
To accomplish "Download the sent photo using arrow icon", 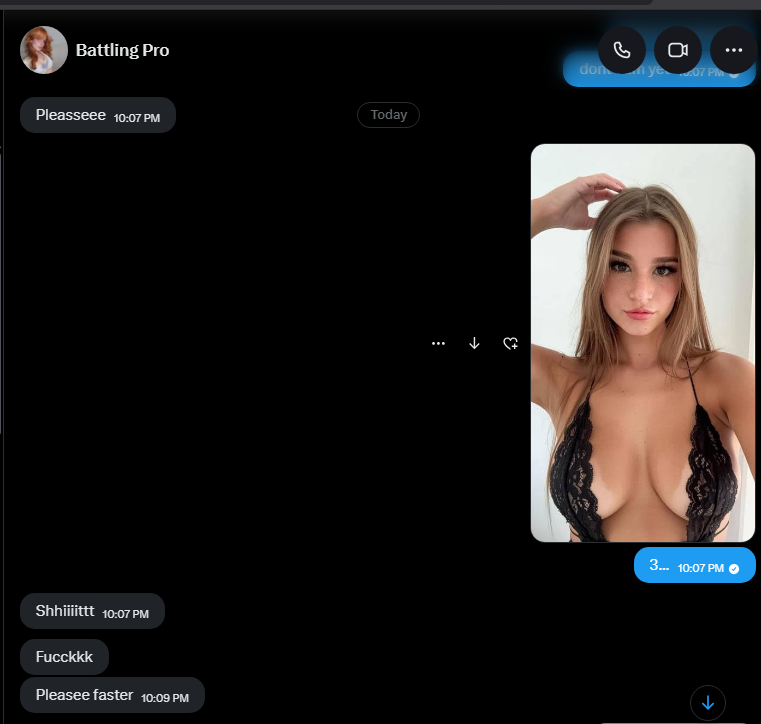I will pos(474,344).
